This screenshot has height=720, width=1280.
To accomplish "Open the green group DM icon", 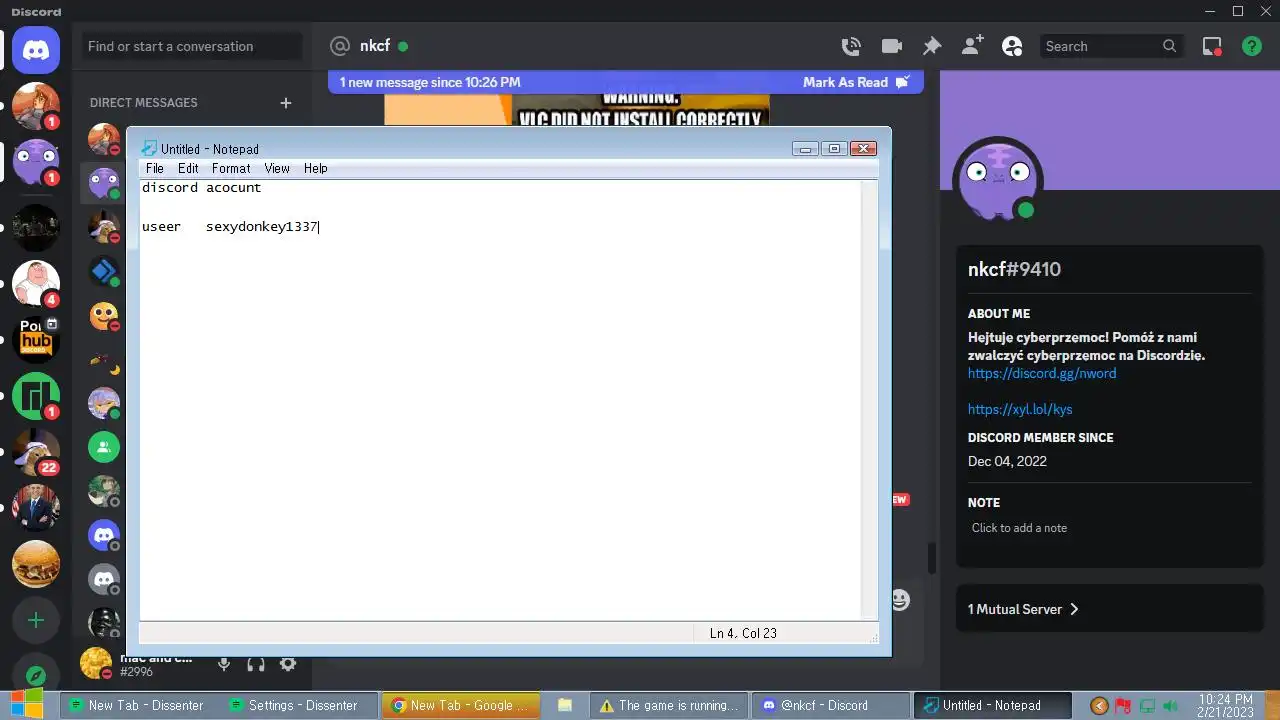I will coord(104,446).
